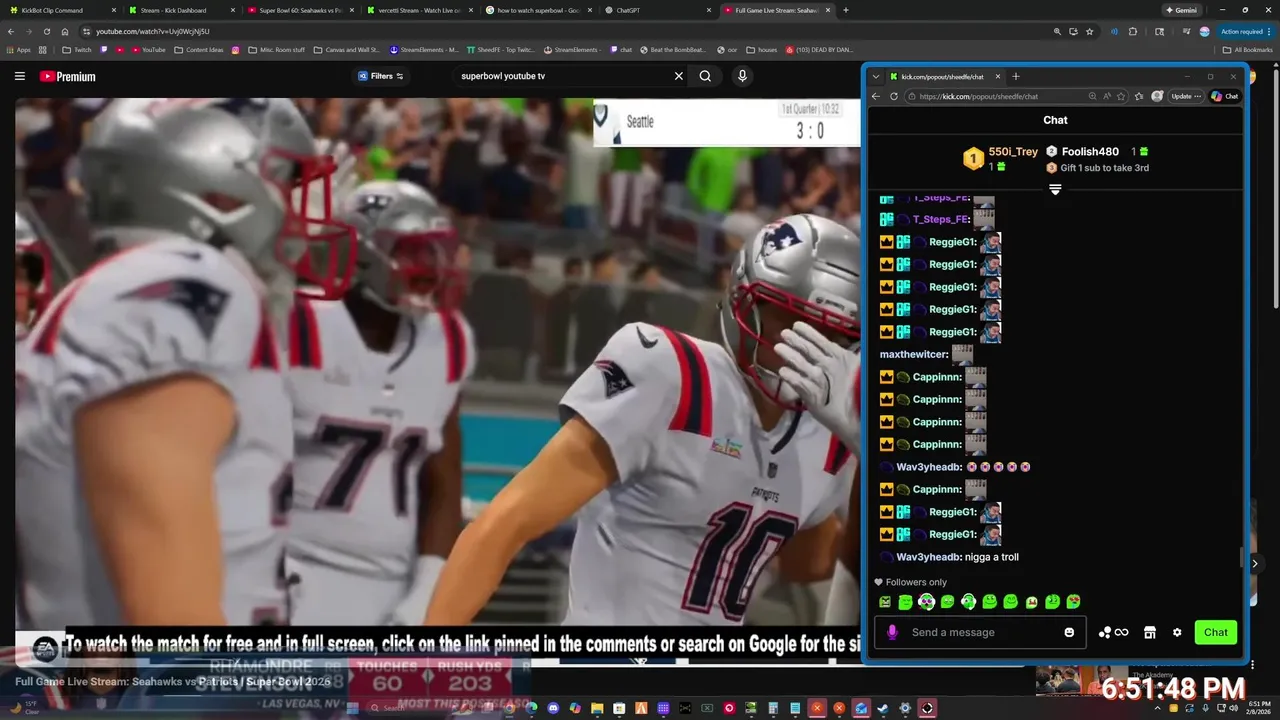This screenshot has height=720, width=1280.
Task: Run search with the YouTube magnifier button
Action: click(705, 76)
